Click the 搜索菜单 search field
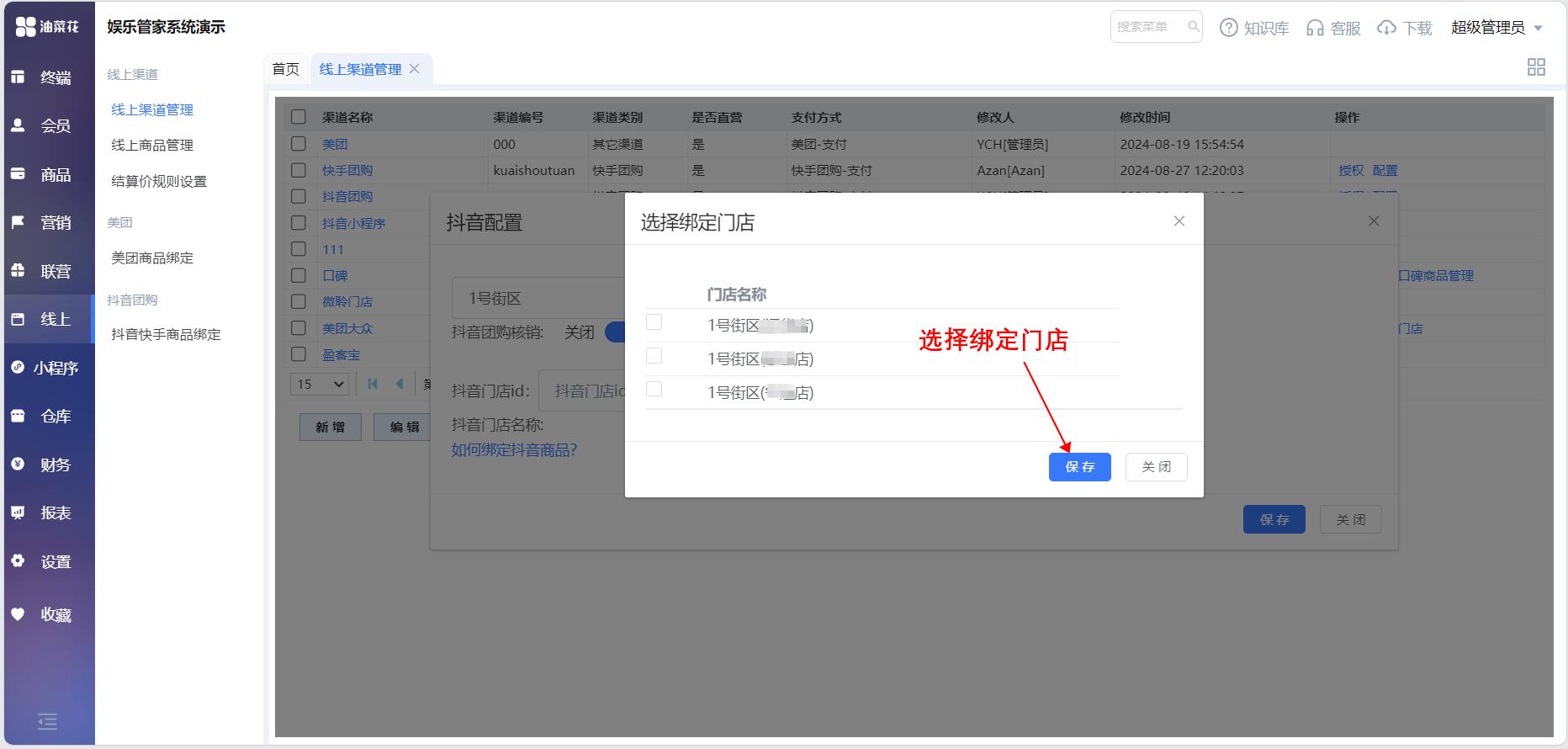This screenshot has width=1568, height=749. [x=1156, y=27]
